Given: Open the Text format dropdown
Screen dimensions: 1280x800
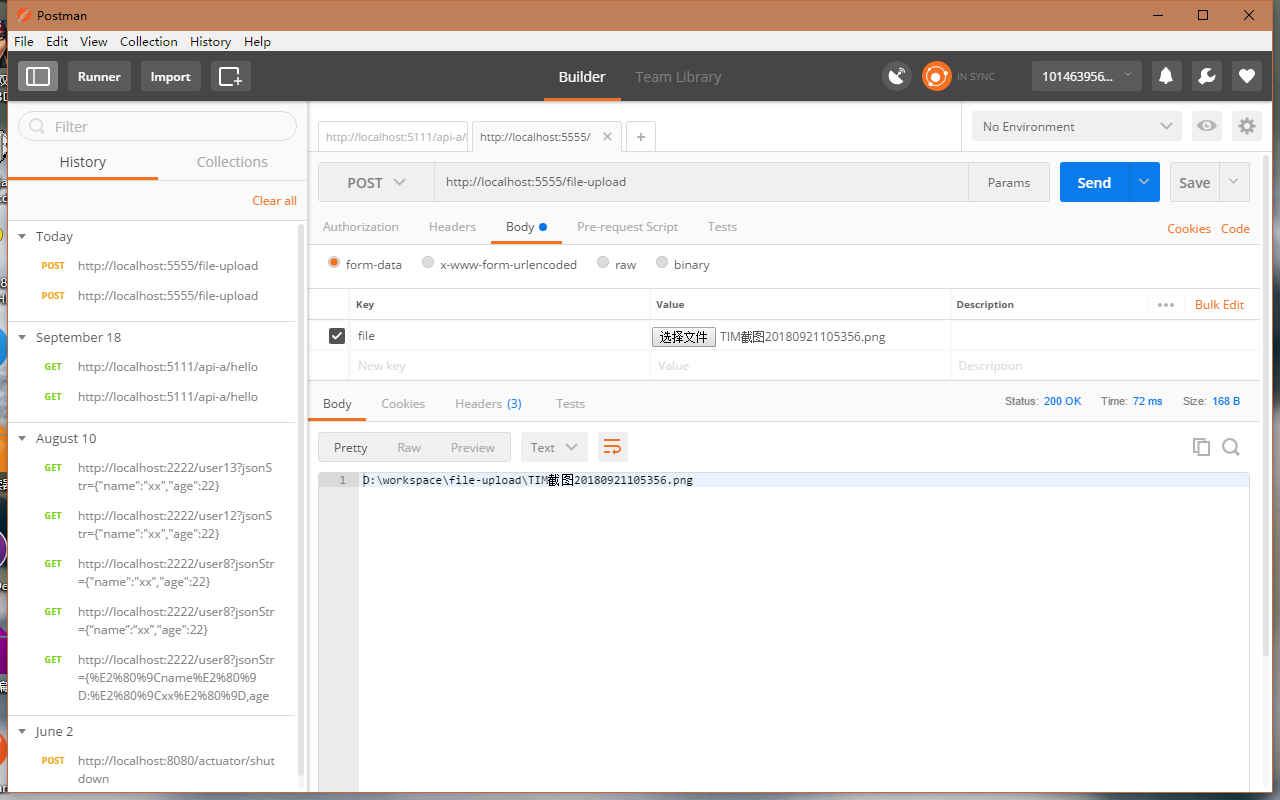Looking at the screenshot, I should click(554, 447).
